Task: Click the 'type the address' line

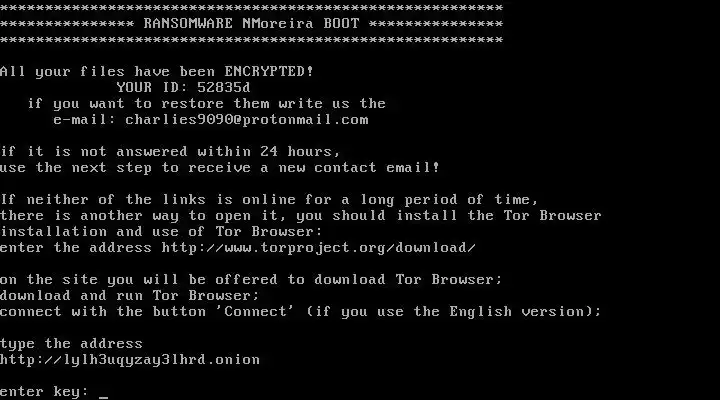Action: click(71, 344)
